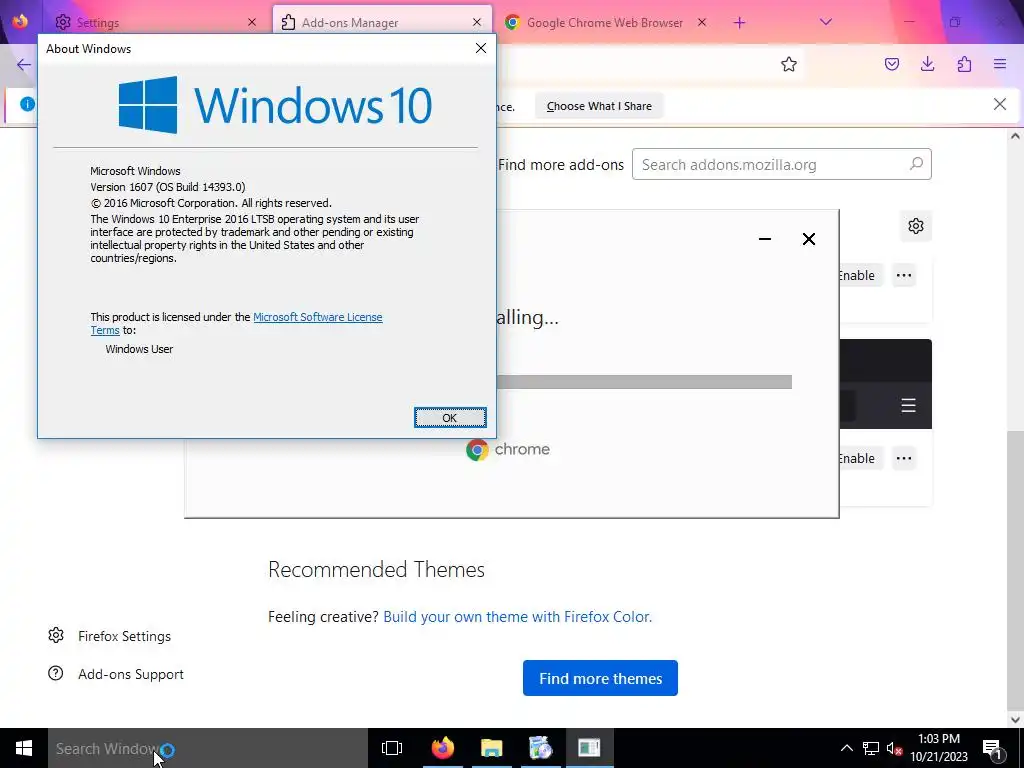Open the list all tabs dropdown
The image size is (1024, 768).
click(825, 22)
